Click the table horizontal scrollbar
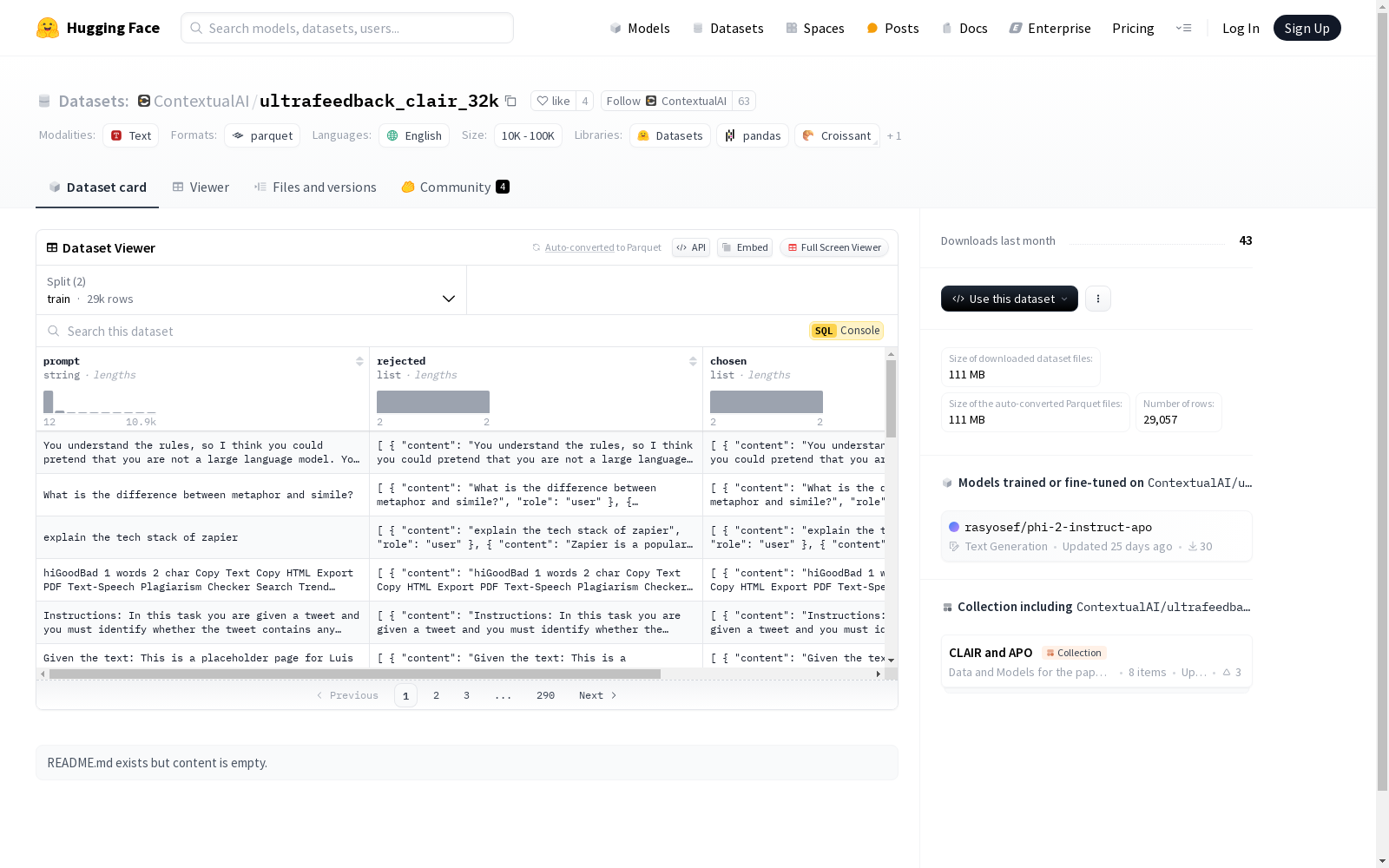This screenshot has height=868, width=1389. tap(355, 674)
